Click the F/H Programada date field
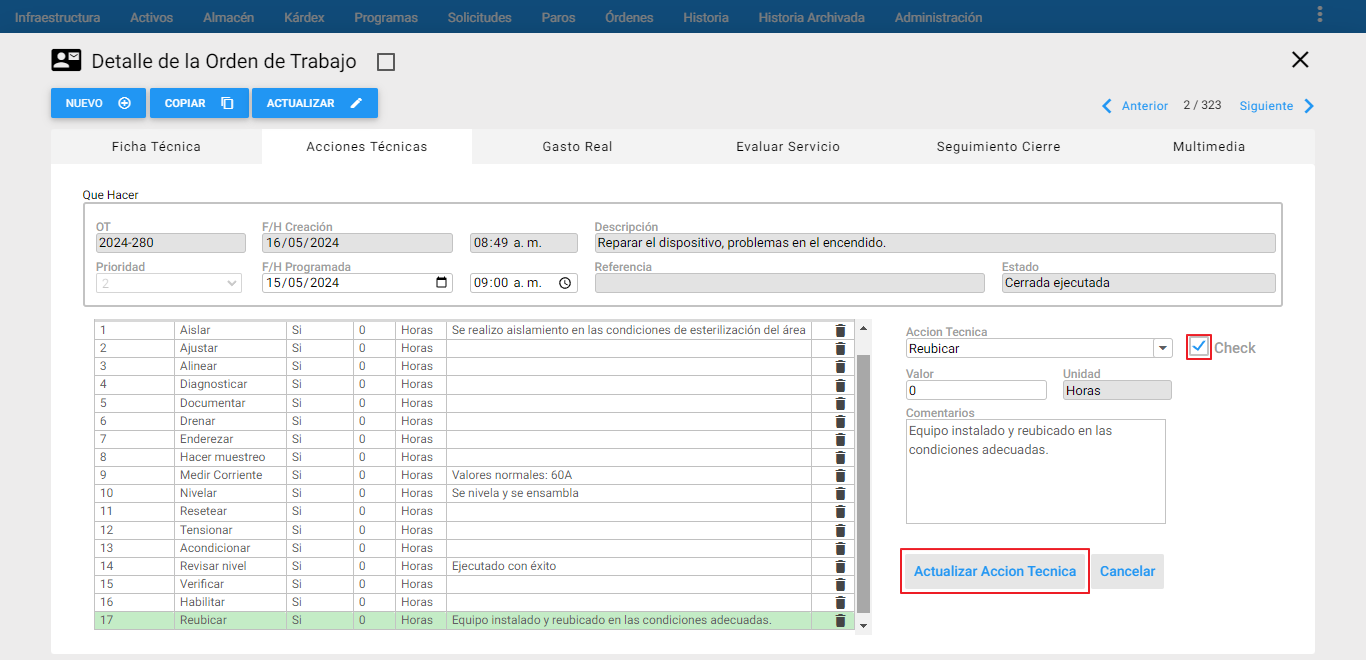Image resolution: width=1366 pixels, height=660 pixels. pos(357,283)
